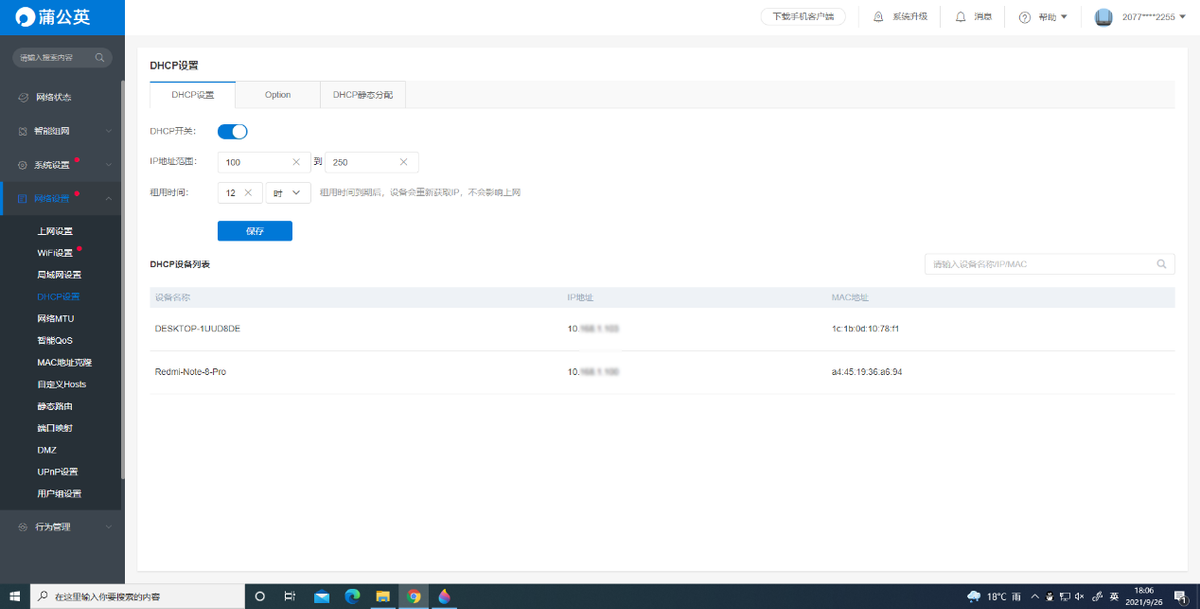Click the 消息 bell icon
This screenshot has width=1200, height=609.
(x=960, y=17)
